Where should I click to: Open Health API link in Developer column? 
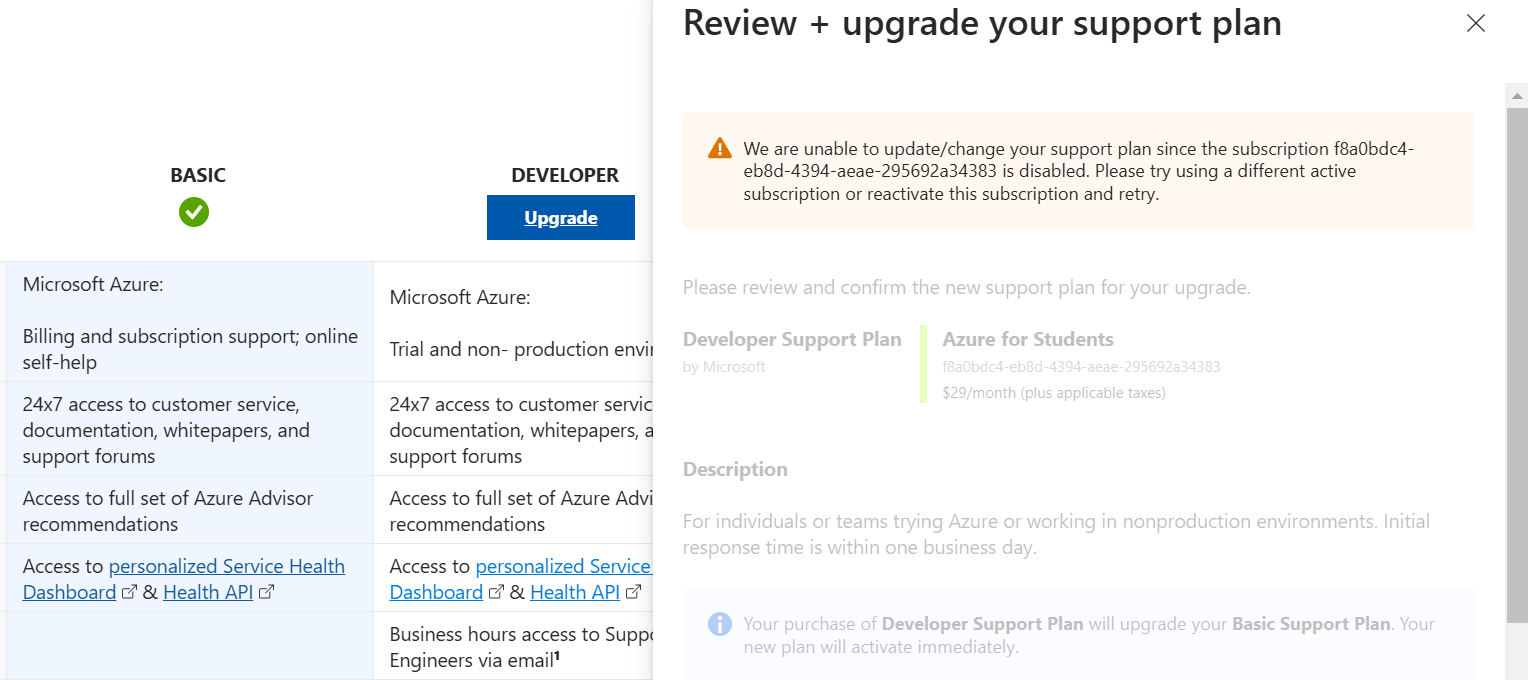(575, 592)
